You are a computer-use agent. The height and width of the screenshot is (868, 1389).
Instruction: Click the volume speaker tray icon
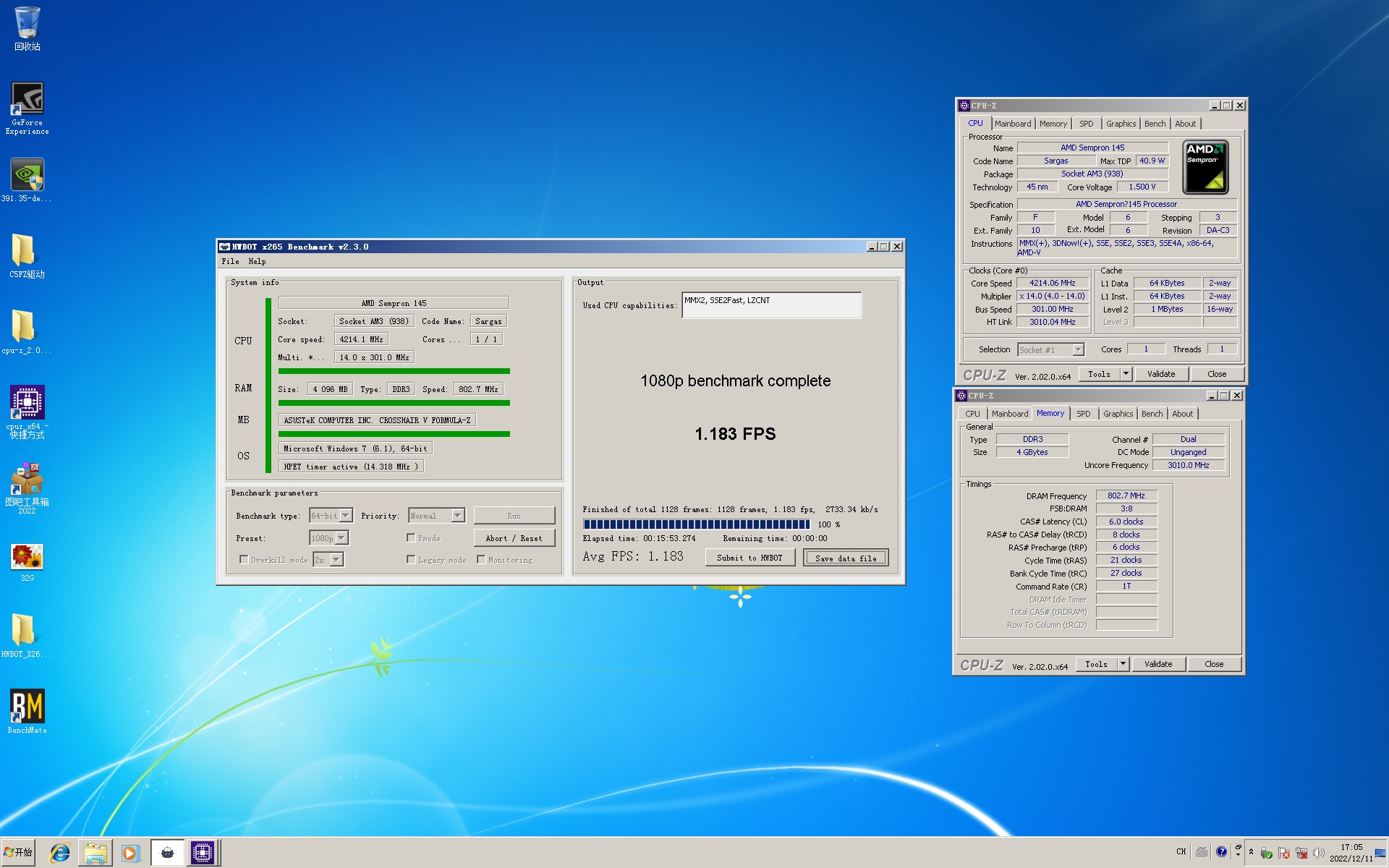tap(1319, 853)
